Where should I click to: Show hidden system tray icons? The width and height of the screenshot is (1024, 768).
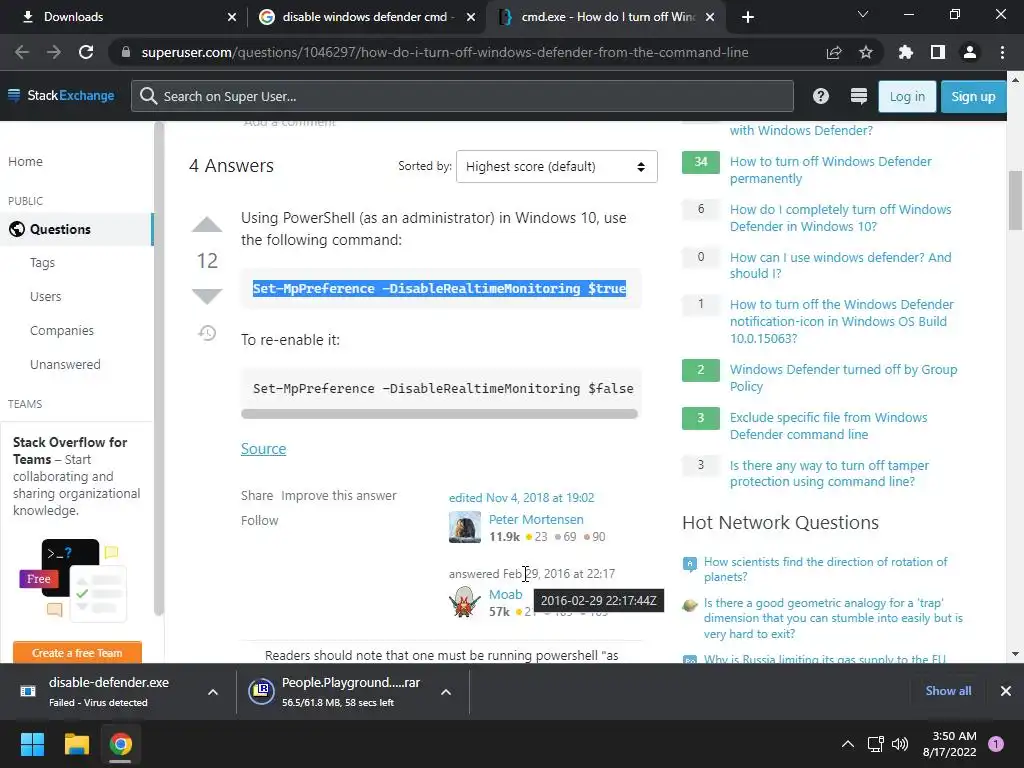click(848, 744)
